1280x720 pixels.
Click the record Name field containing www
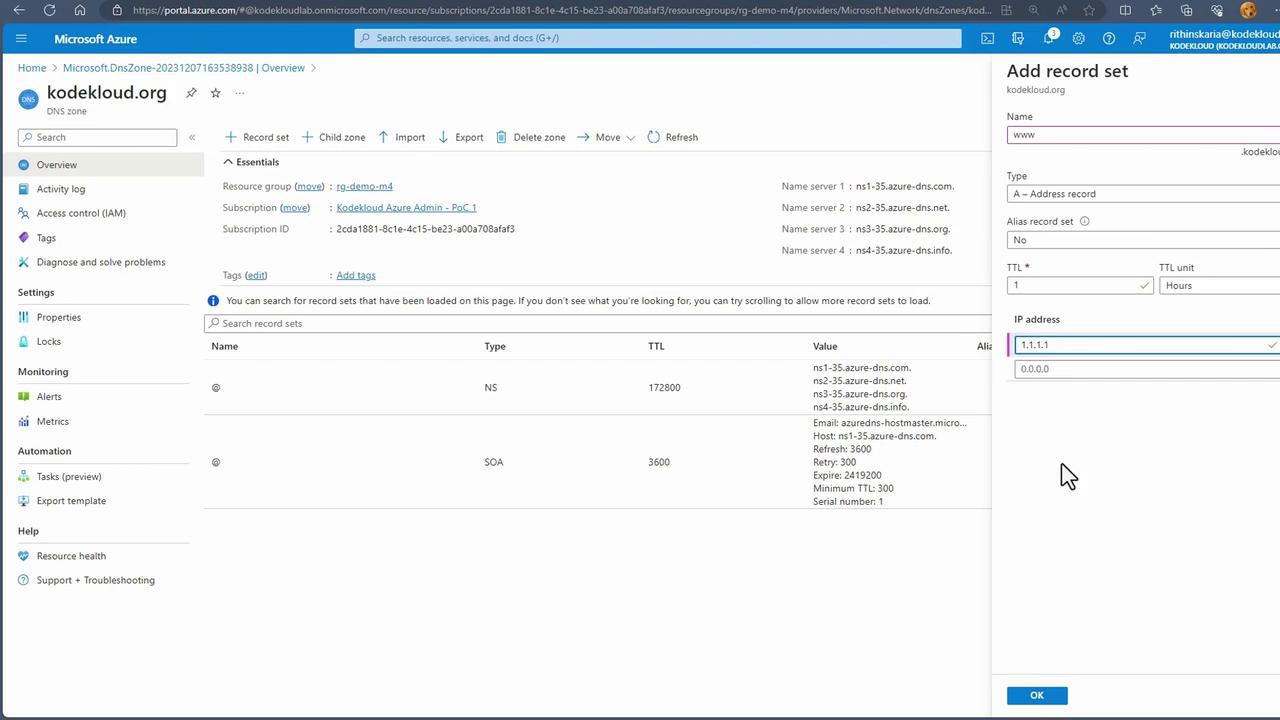(x=1143, y=135)
